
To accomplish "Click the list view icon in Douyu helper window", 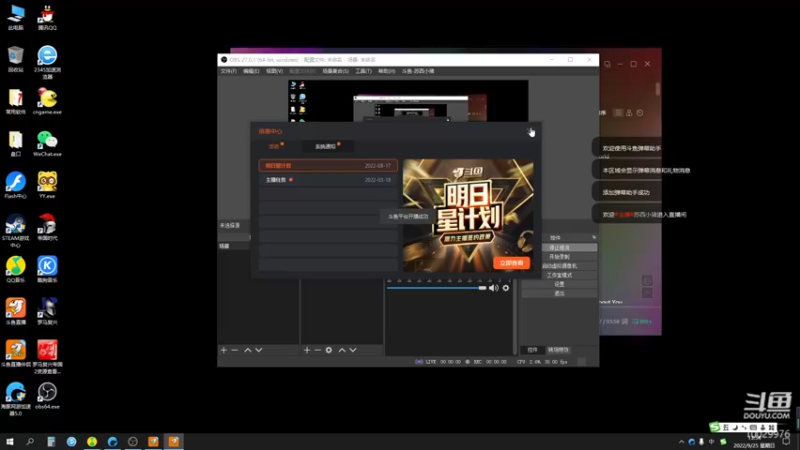I will (x=618, y=113).
